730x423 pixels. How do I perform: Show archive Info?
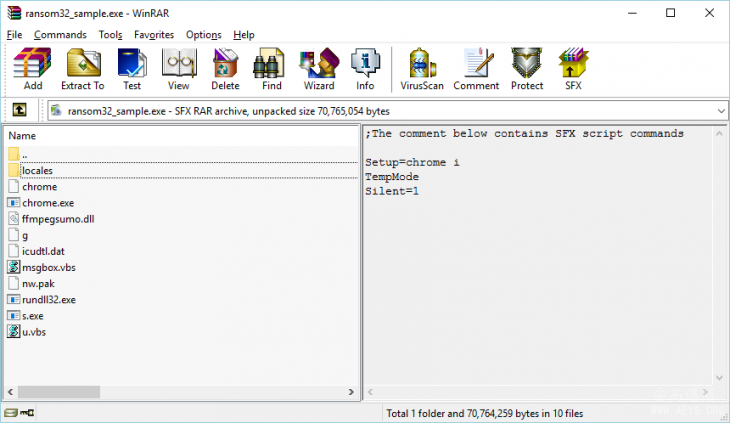(365, 68)
